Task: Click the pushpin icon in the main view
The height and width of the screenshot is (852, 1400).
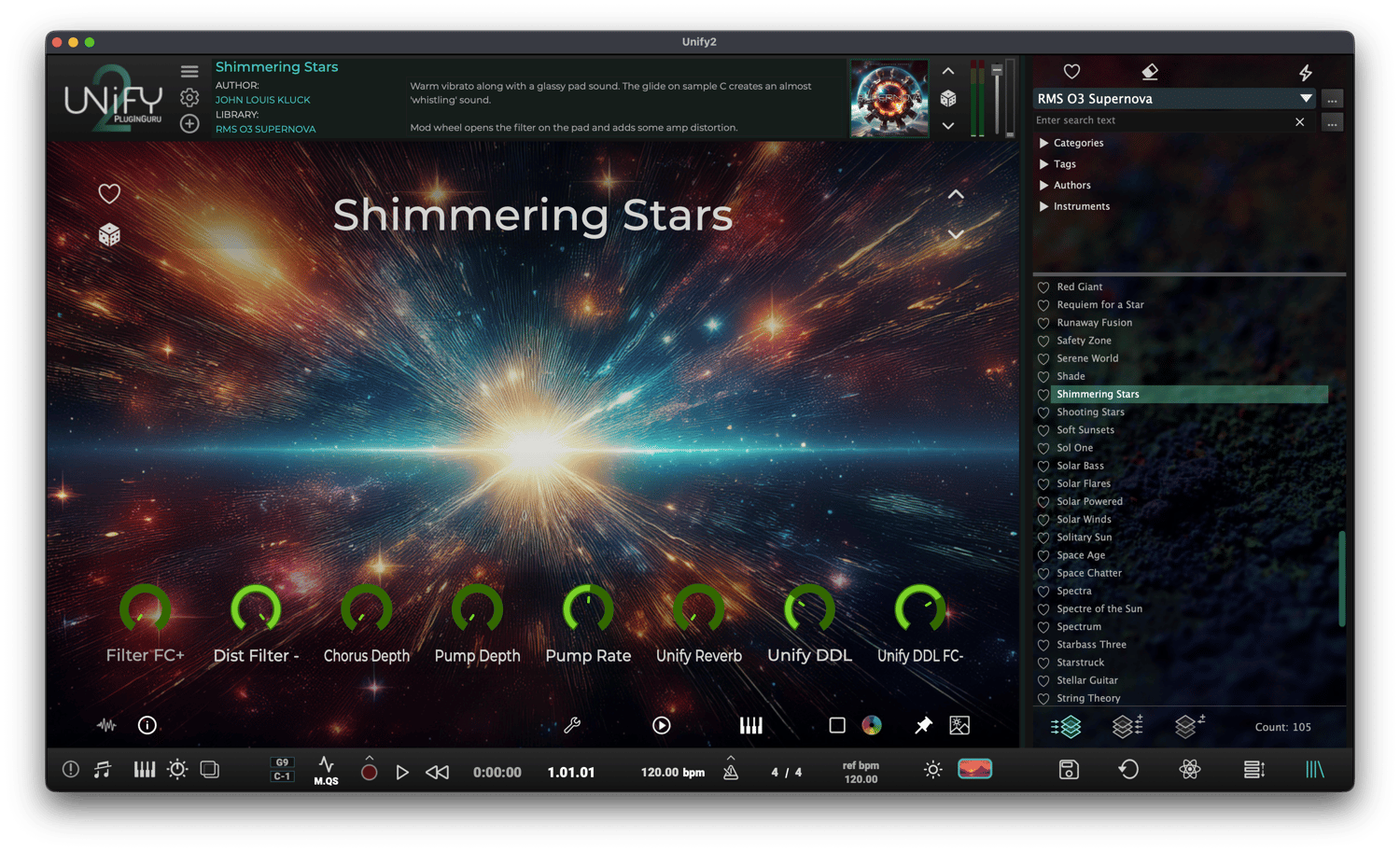Action: click(923, 725)
